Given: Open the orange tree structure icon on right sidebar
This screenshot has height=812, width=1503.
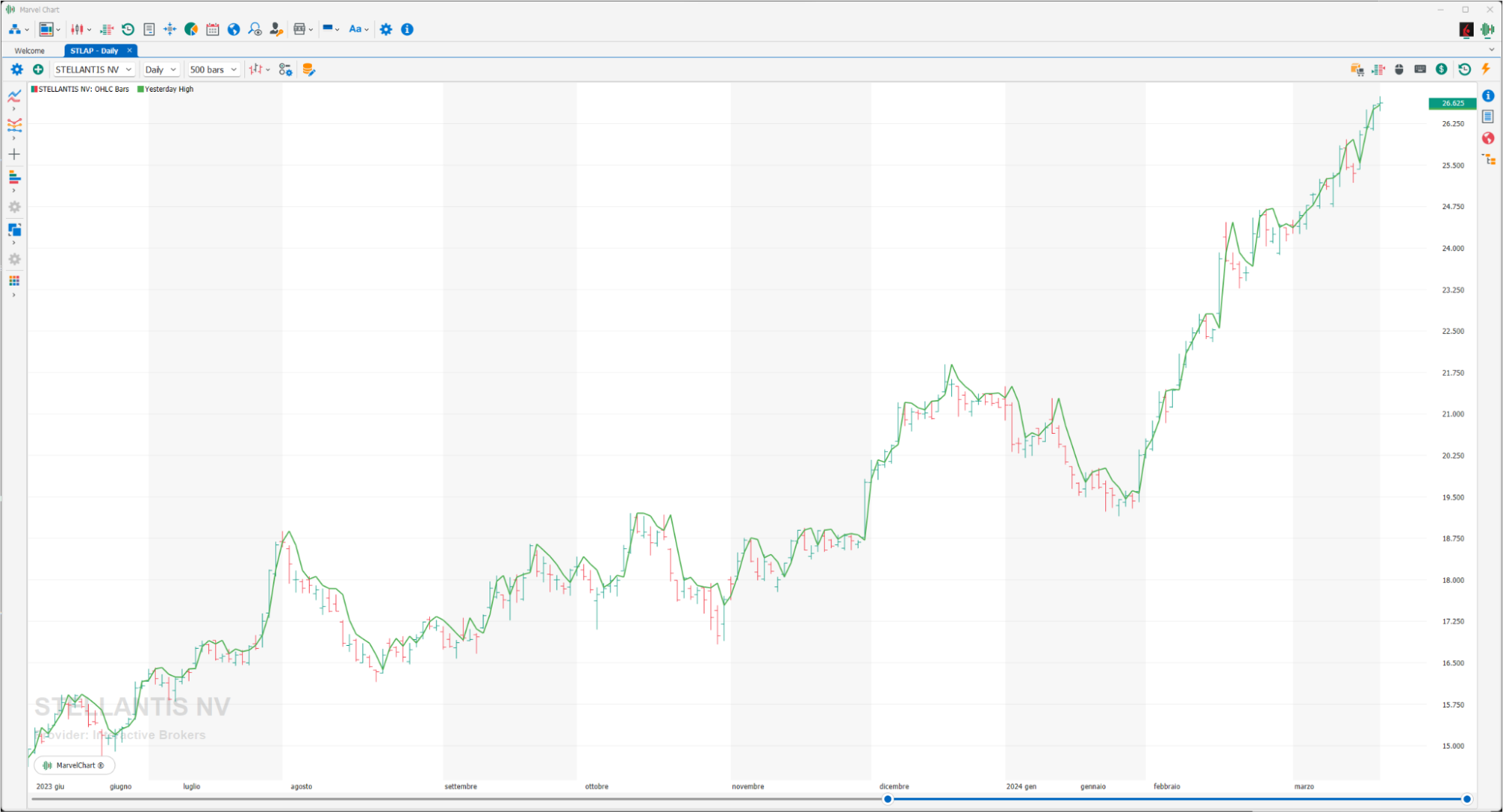Looking at the screenshot, I should pos(1489,159).
